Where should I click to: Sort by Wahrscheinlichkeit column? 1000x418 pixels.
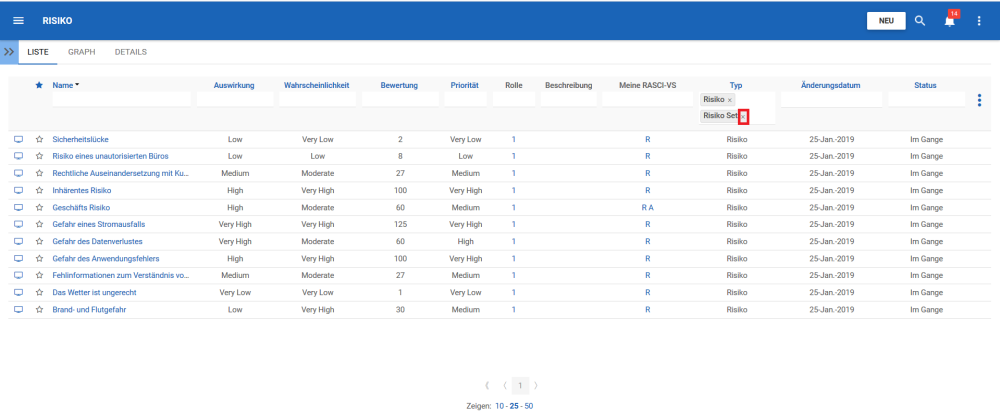[316, 85]
